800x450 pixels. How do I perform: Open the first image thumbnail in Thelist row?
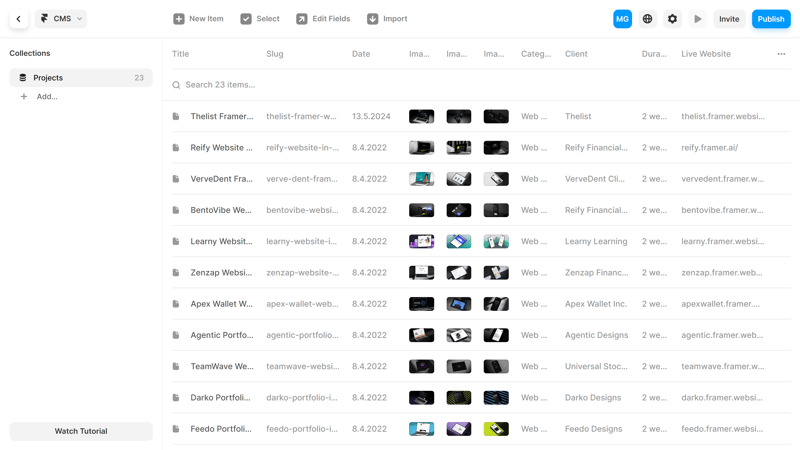(x=421, y=116)
